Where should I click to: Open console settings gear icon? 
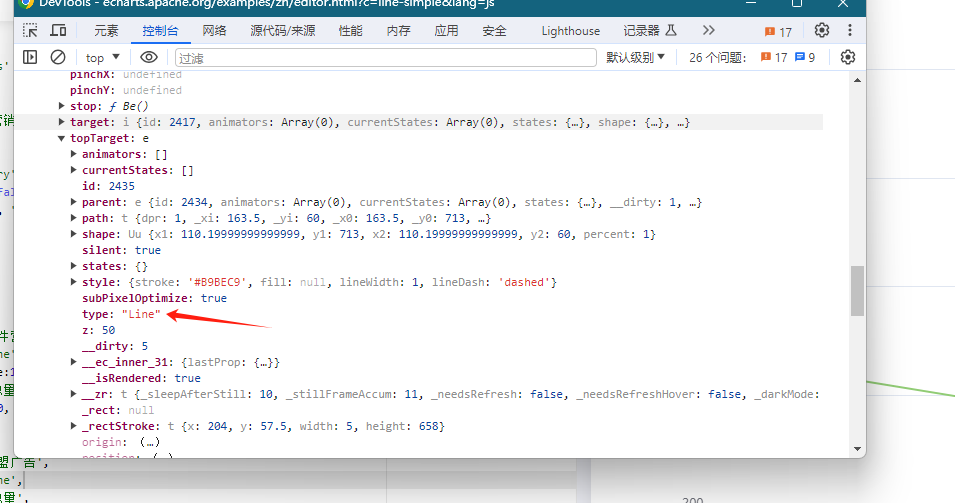(x=848, y=58)
